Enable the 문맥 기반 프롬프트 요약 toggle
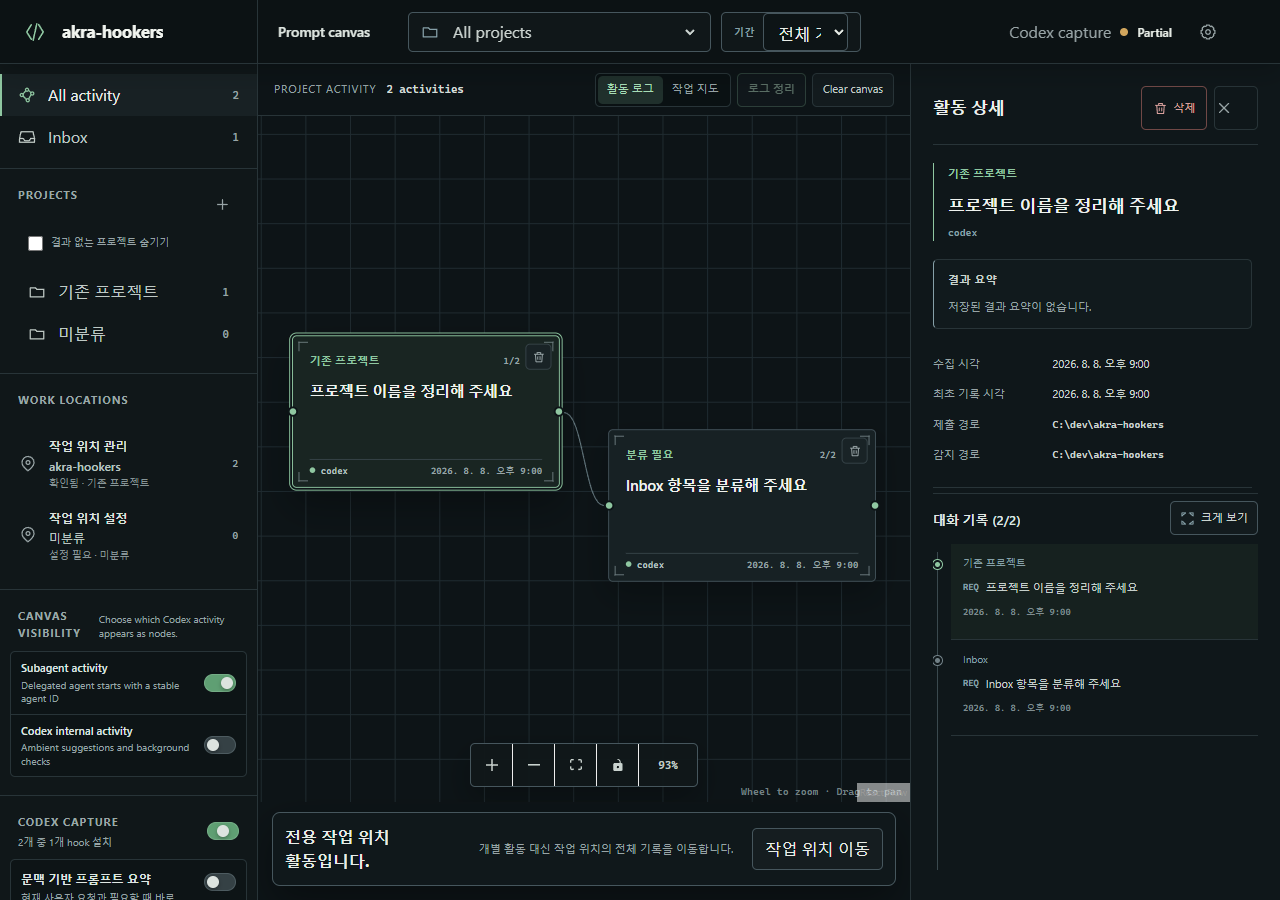1280x900 pixels. coord(220,882)
